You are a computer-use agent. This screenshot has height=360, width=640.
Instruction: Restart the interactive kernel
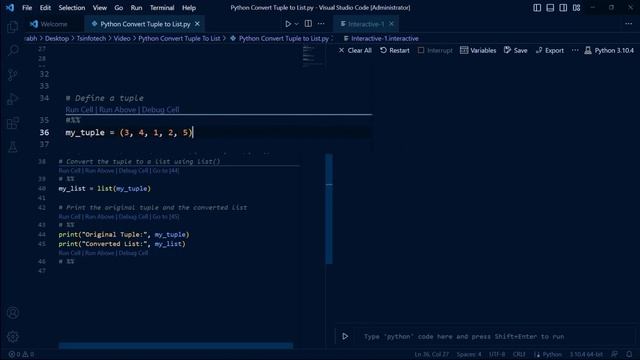[395, 50]
